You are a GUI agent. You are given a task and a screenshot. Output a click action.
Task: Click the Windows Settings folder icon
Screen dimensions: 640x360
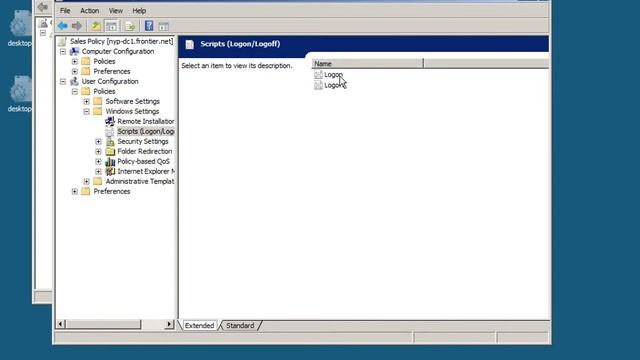click(x=98, y=111)
